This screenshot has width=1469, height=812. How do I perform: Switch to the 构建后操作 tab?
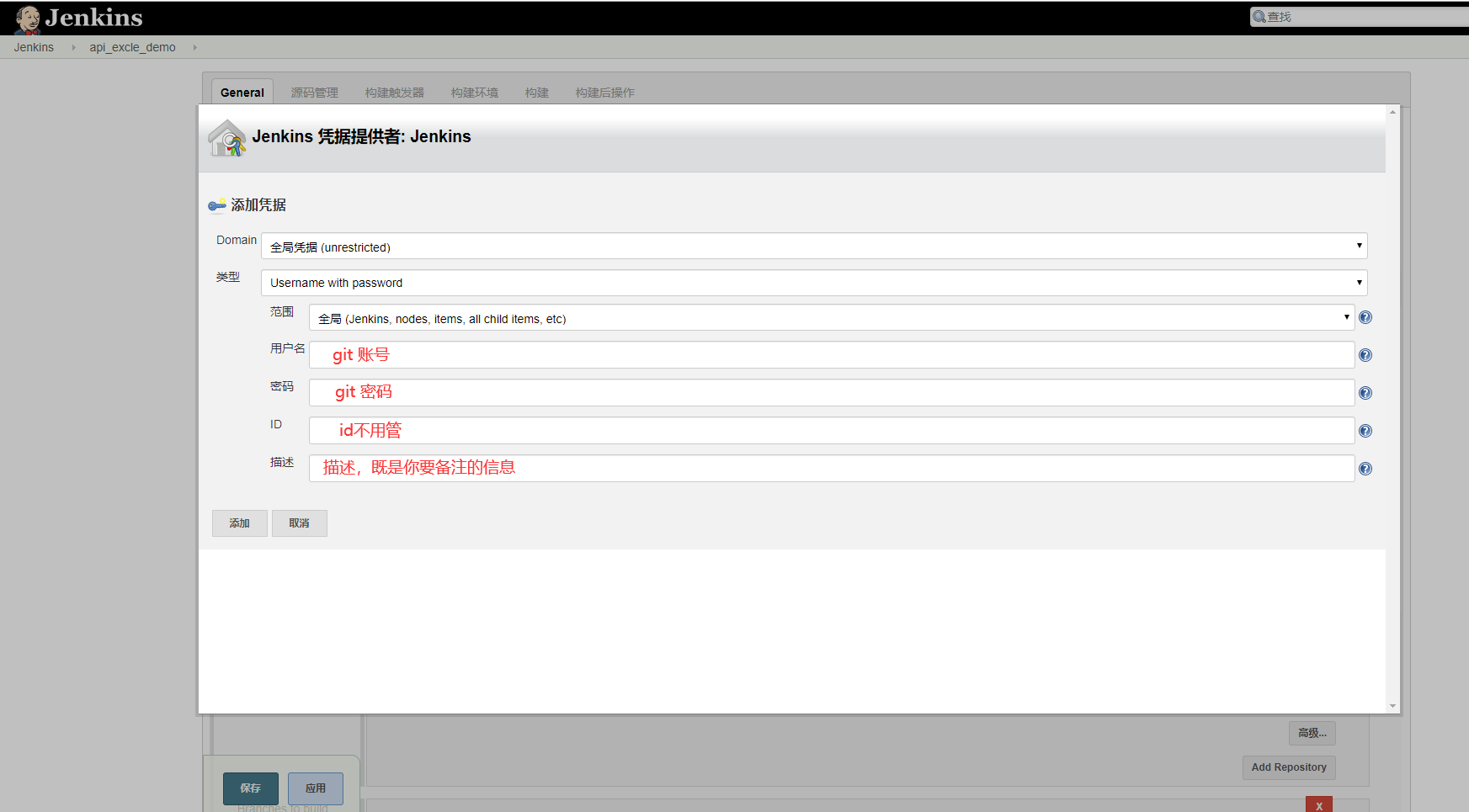pos(605,93)
